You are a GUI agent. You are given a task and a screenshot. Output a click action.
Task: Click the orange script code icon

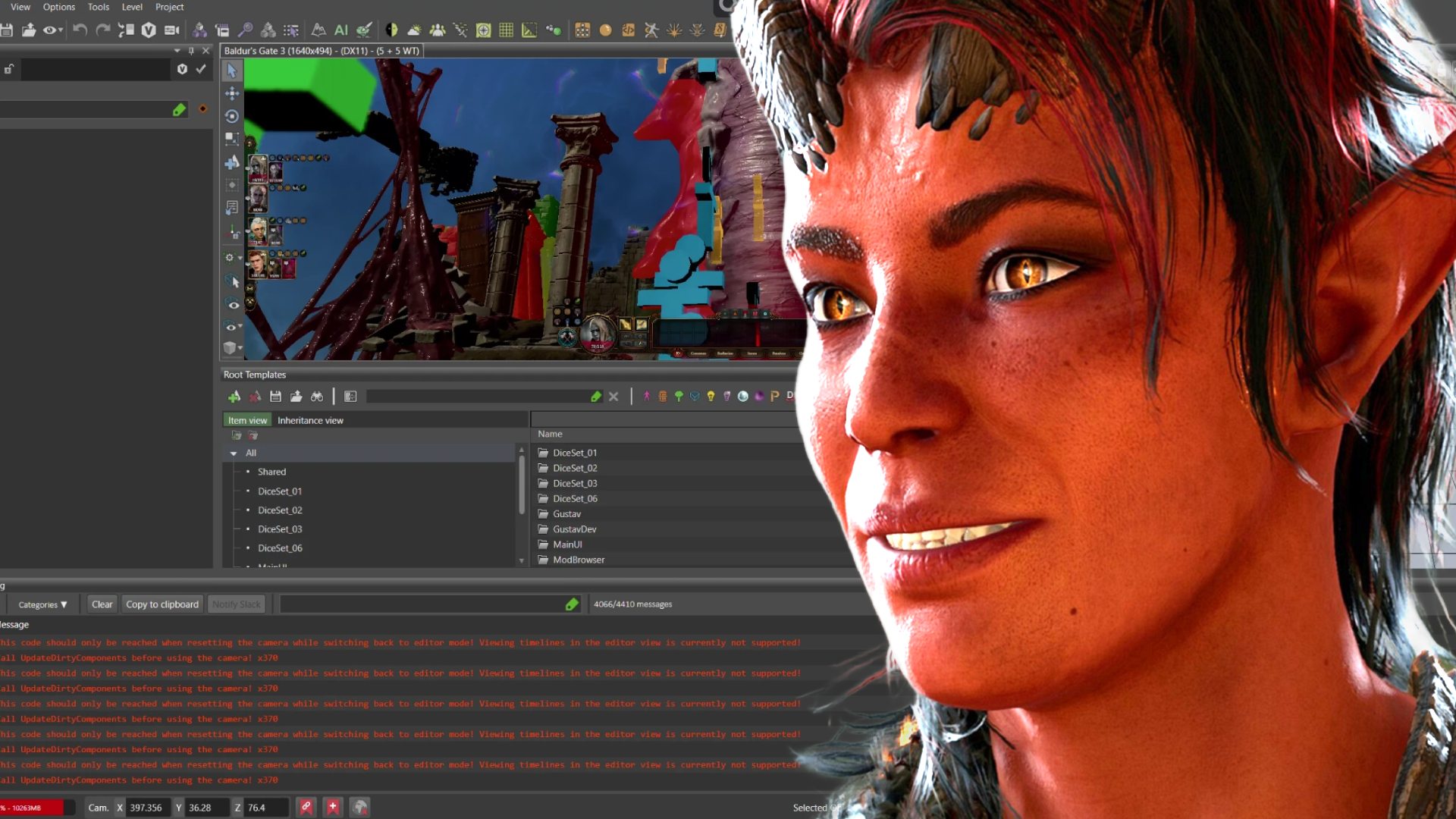click(628, 30)
